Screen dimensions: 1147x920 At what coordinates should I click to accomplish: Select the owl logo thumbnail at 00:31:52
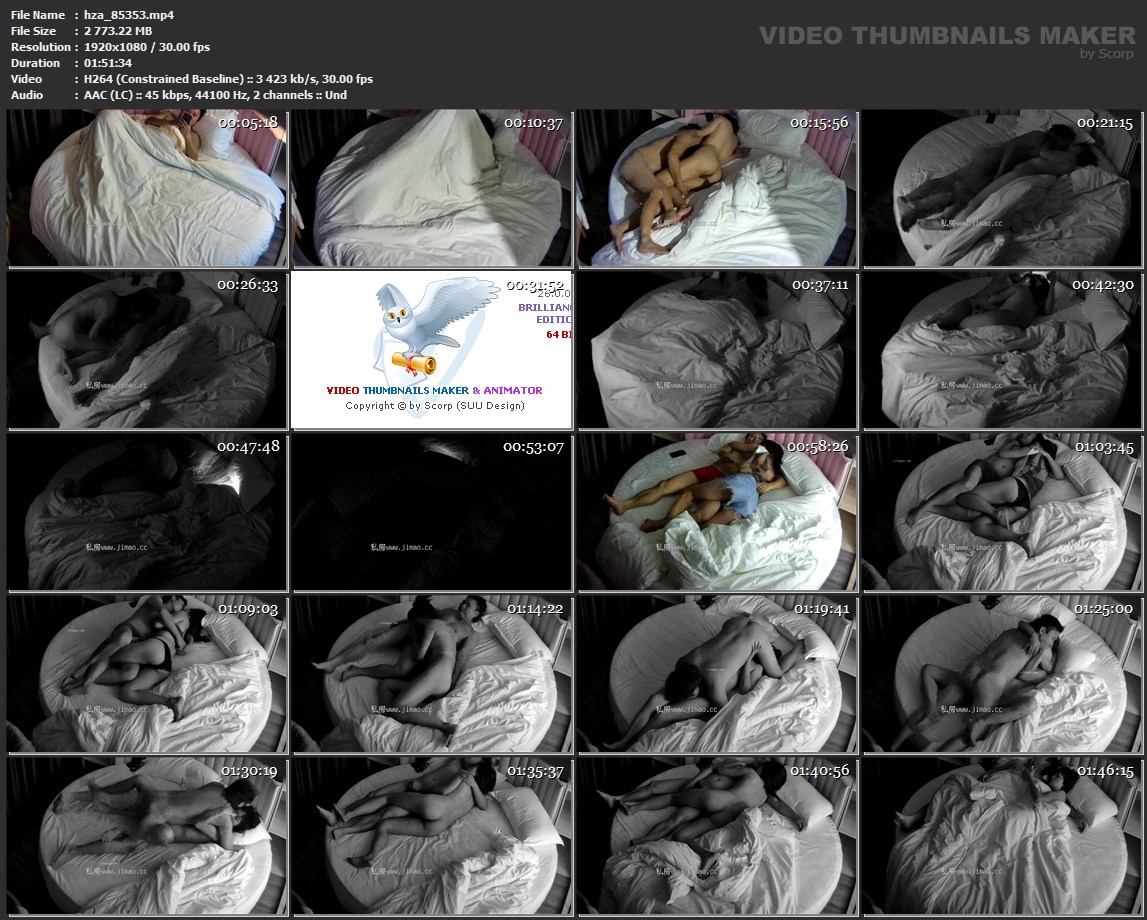432,350
